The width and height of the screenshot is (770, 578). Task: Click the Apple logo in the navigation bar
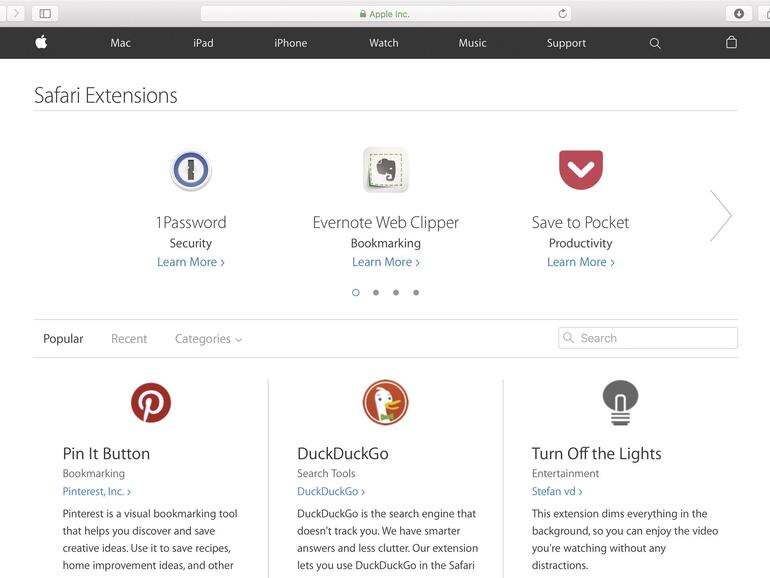point(41,42)
